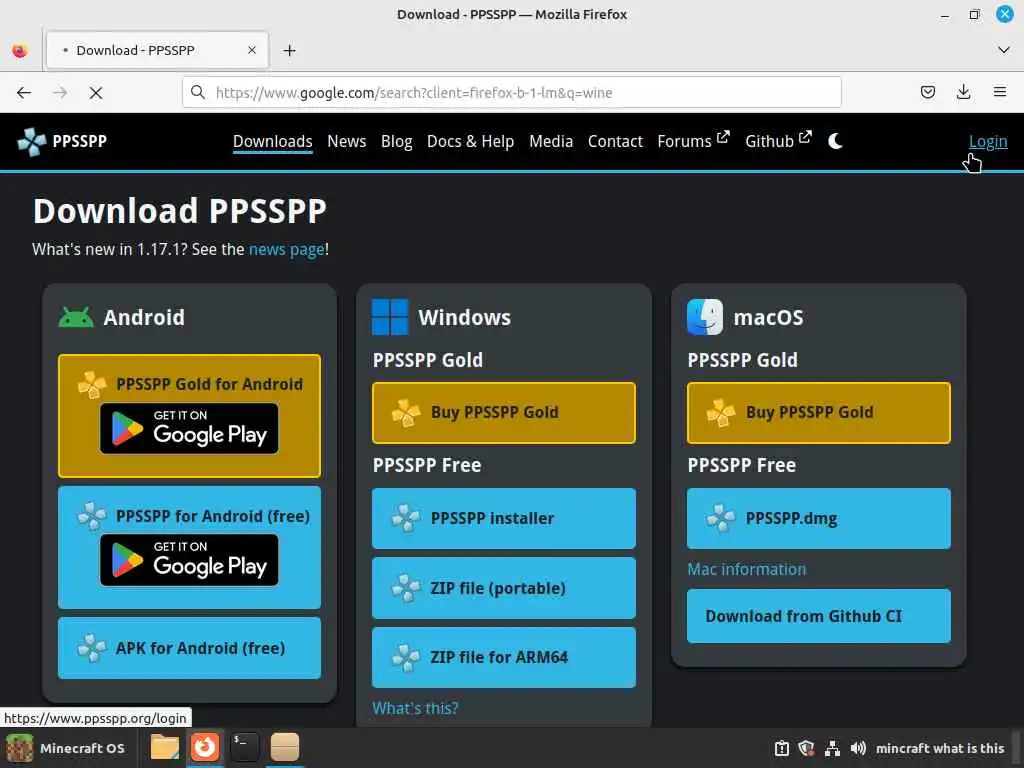
Task: Click the Login link
Action: [x=987, y=141]
